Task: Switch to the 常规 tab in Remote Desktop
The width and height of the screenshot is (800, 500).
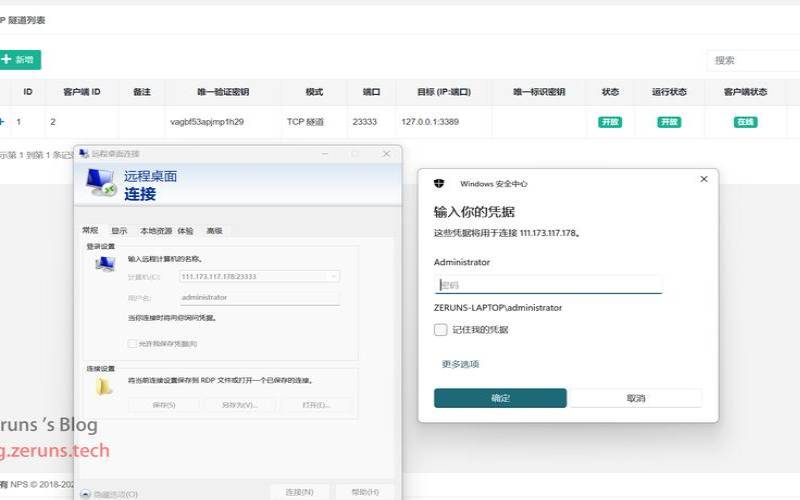Action: pos(90,231)
